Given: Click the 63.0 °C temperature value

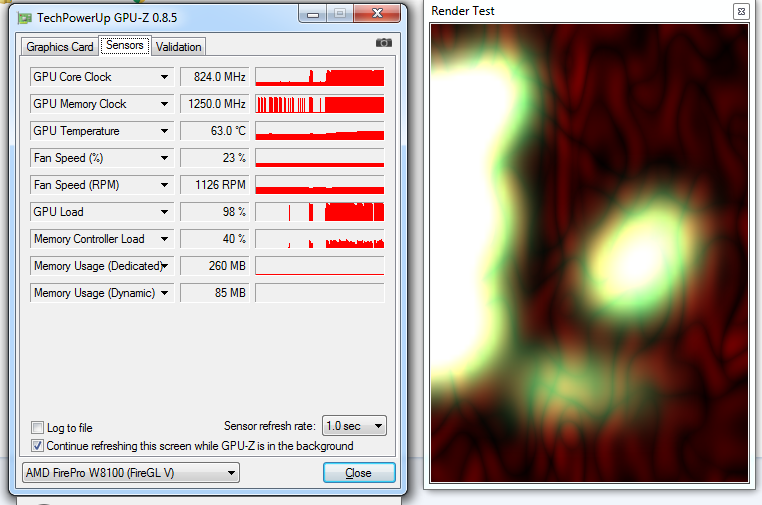Looking at the screenshot, I should tap(214, 131).
